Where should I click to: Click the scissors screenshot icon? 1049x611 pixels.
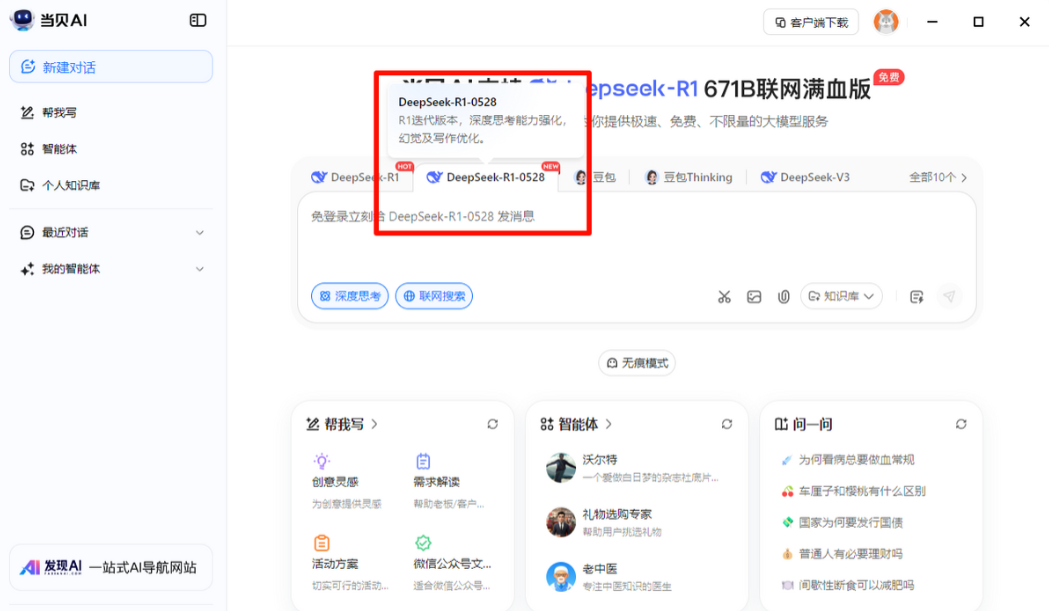click(x=725, y=296)
